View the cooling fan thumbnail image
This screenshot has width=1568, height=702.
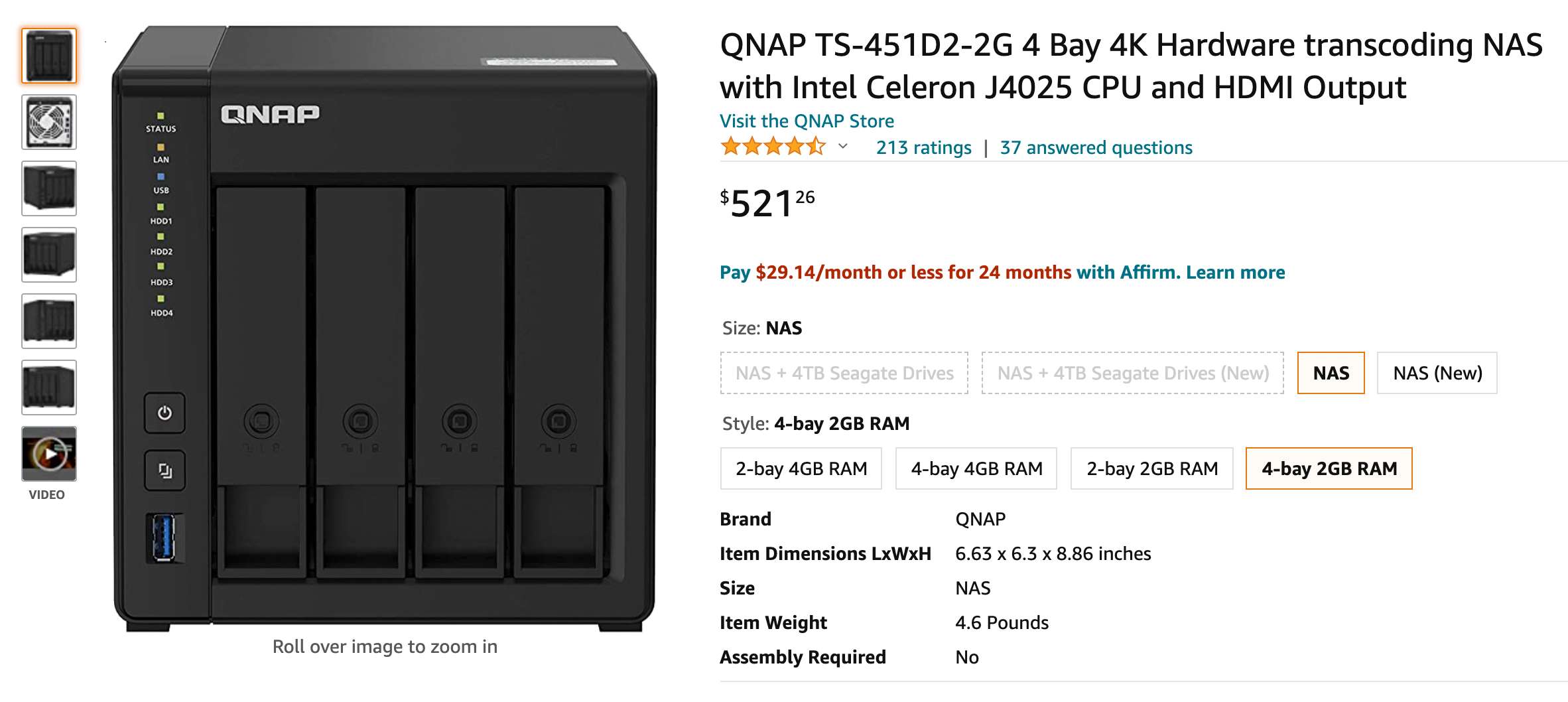(48, 122)
